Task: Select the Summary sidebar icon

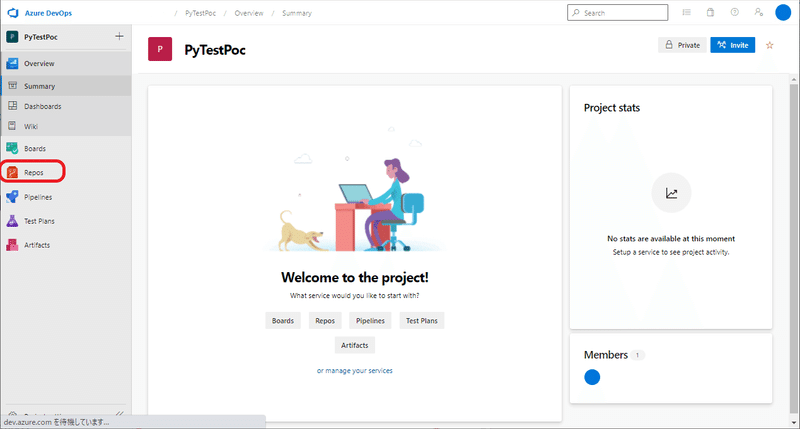Action: pos(13,86)
